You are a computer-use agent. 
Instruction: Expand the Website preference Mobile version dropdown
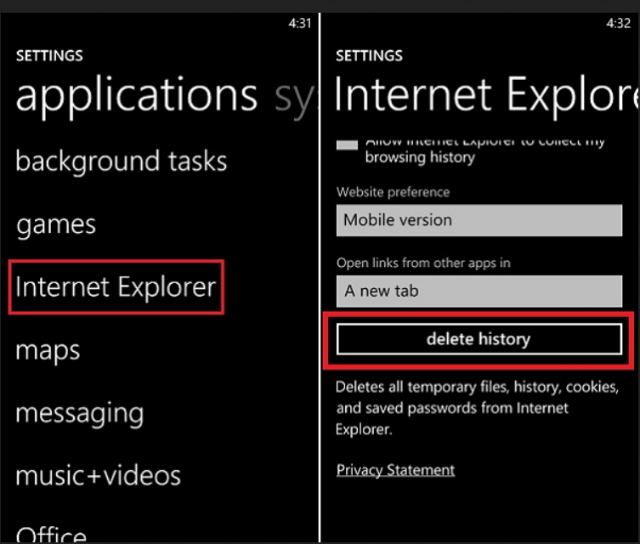479,220
